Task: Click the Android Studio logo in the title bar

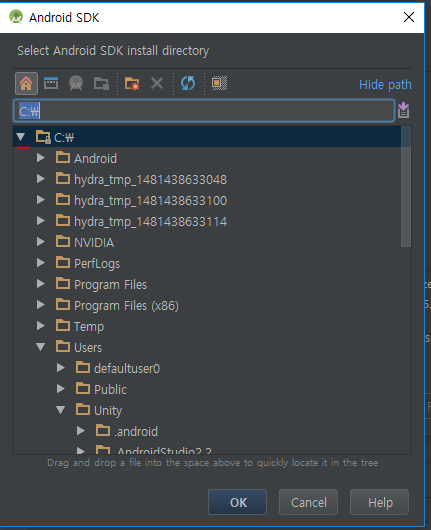Action: 16,17
